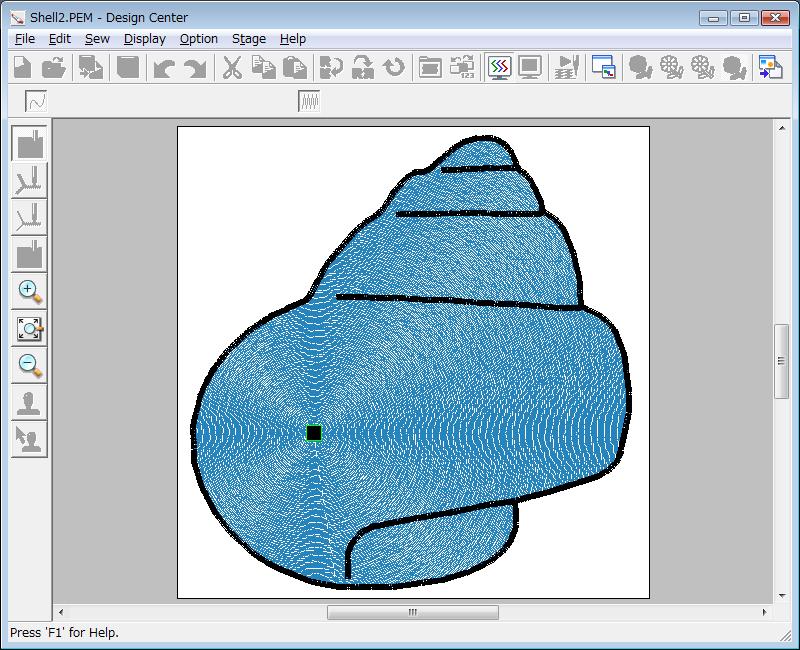Minimize the Design Center window

click(x=713, y=18)
